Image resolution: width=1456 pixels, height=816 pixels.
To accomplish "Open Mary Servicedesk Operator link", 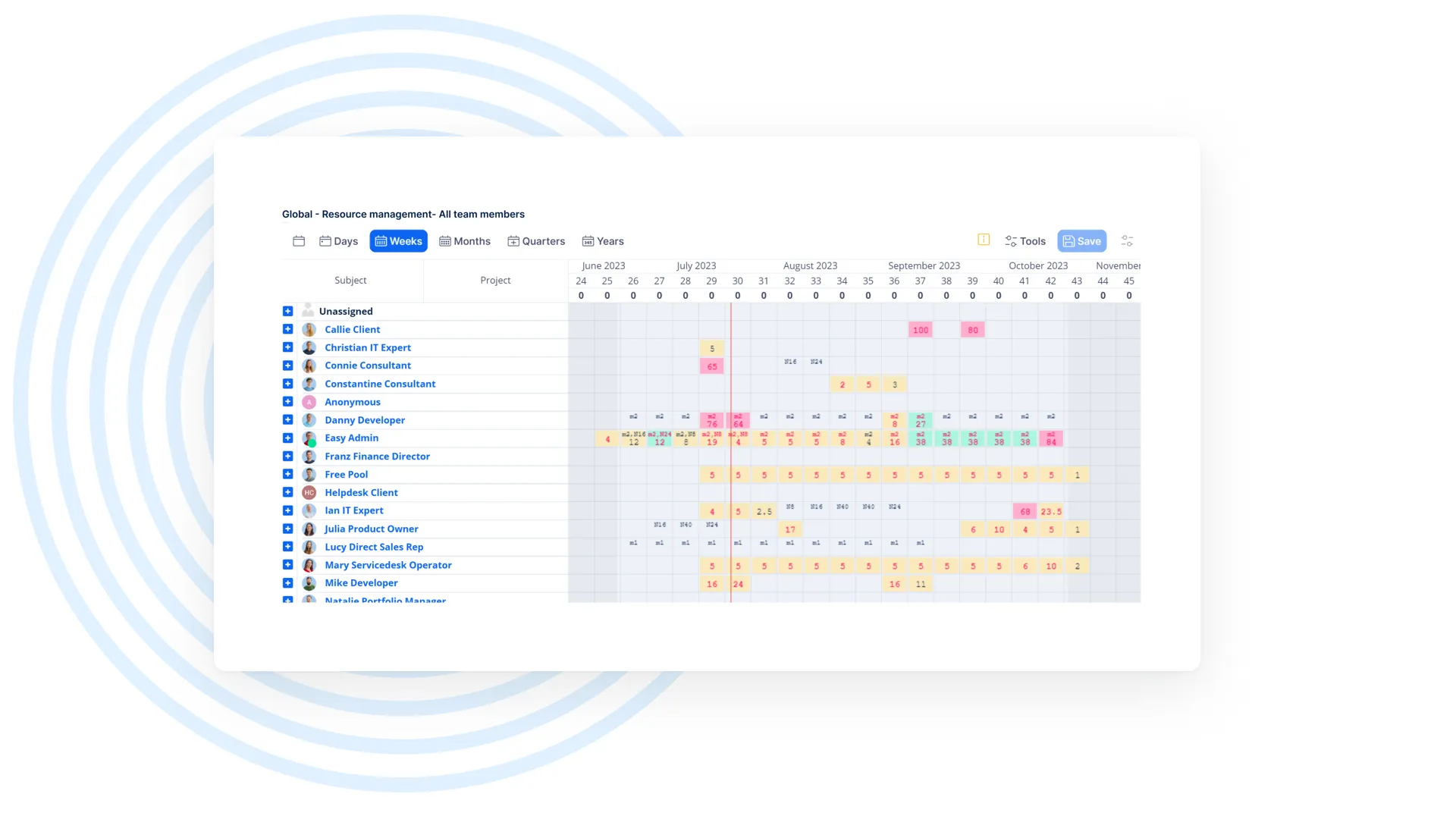I will [x=388, y=565].
